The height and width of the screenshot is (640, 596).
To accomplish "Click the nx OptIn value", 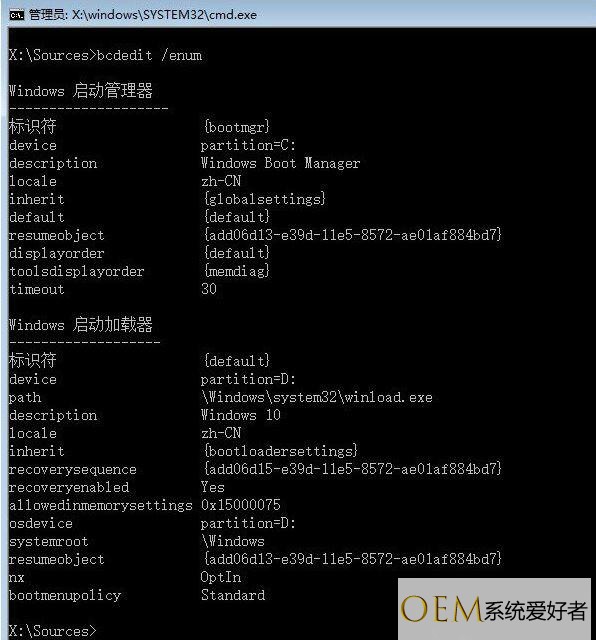I will 221,577.
